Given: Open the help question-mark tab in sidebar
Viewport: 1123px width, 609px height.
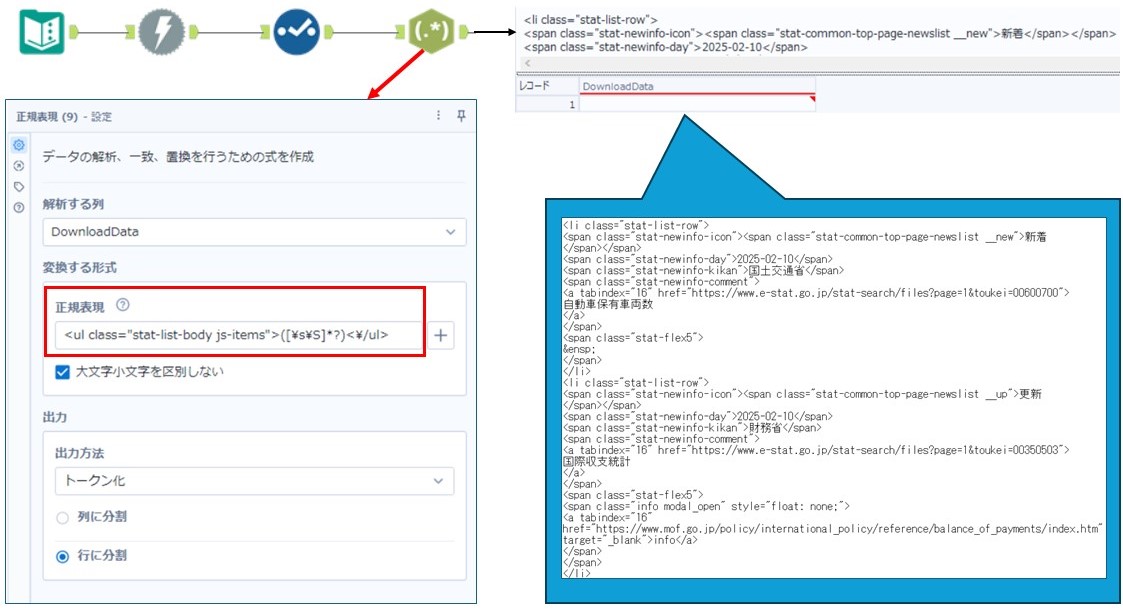Looking at the screenshot, I should 19,207.
